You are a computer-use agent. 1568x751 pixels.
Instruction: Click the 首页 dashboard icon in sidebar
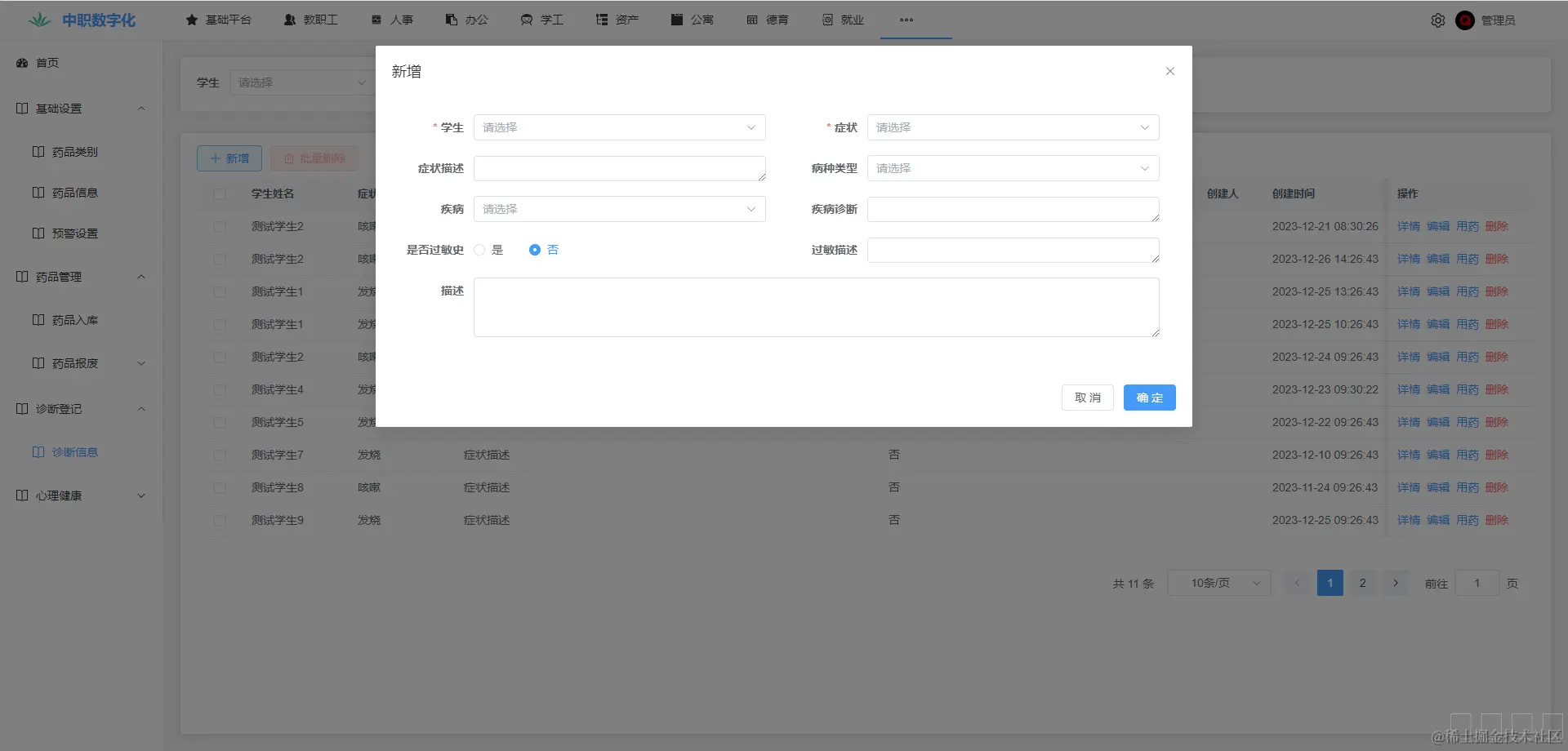click(x=22, y=63)
